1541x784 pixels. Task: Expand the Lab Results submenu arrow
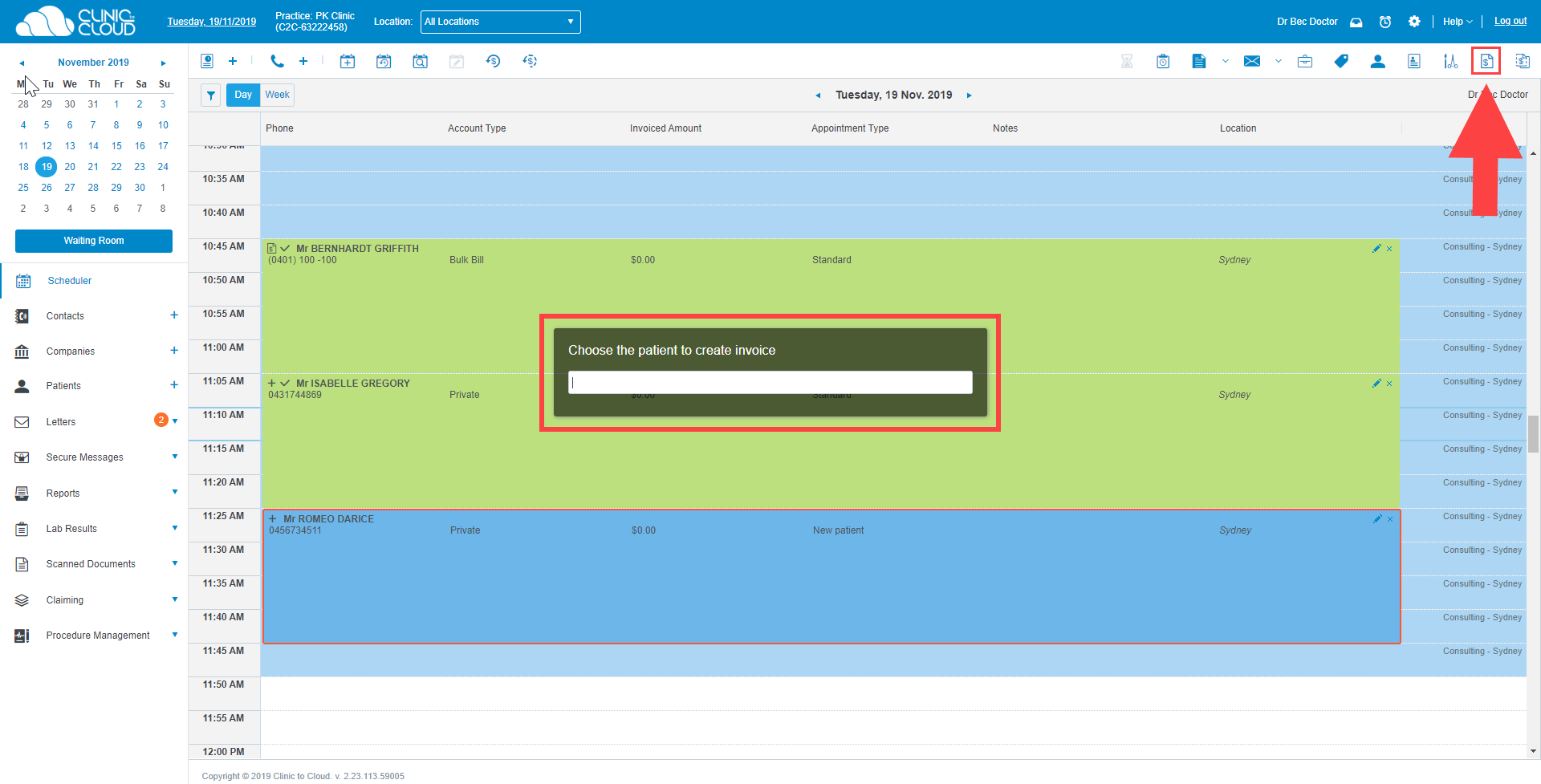point(175,528)
